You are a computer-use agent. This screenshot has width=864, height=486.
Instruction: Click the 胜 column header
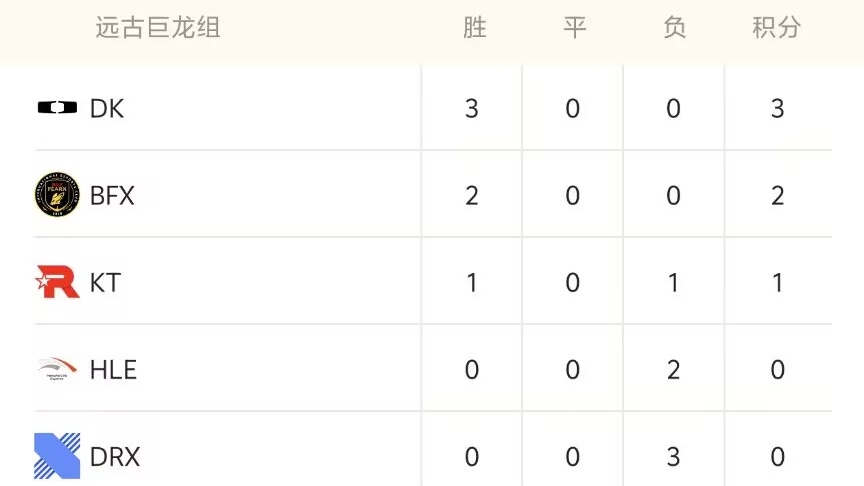coord(474,28)
